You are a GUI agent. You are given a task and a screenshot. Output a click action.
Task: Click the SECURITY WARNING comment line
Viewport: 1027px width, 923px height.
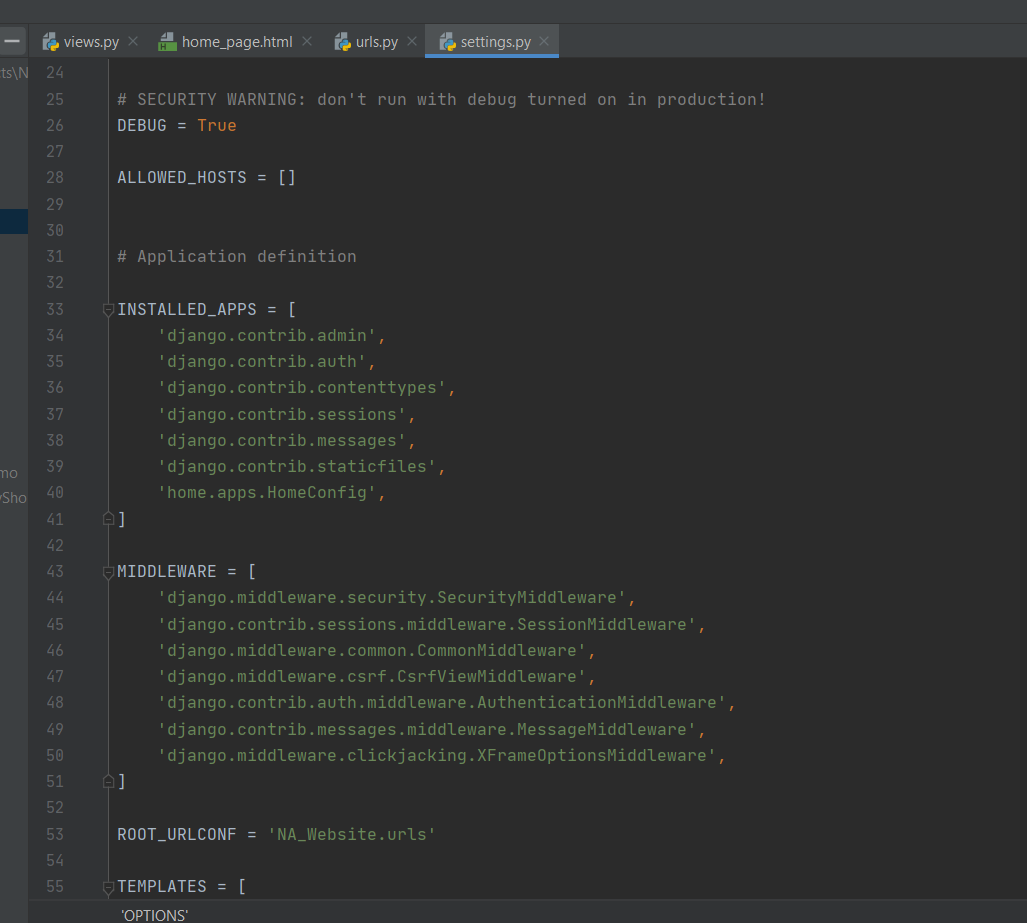click(x=441, y=100)
